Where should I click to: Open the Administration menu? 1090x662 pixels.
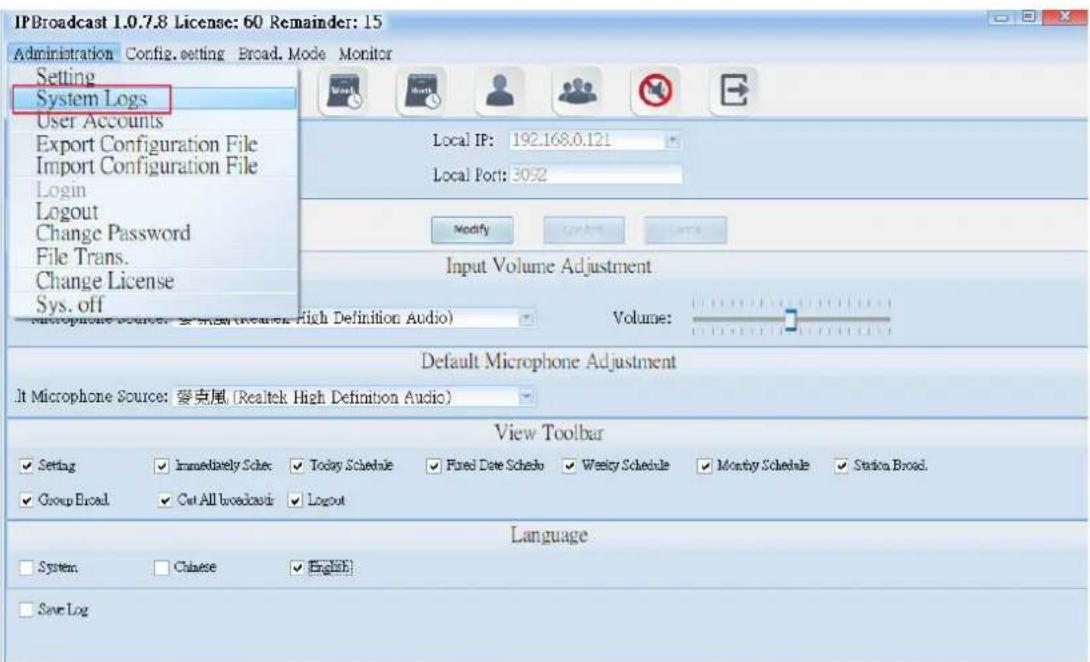pos(63,54)
